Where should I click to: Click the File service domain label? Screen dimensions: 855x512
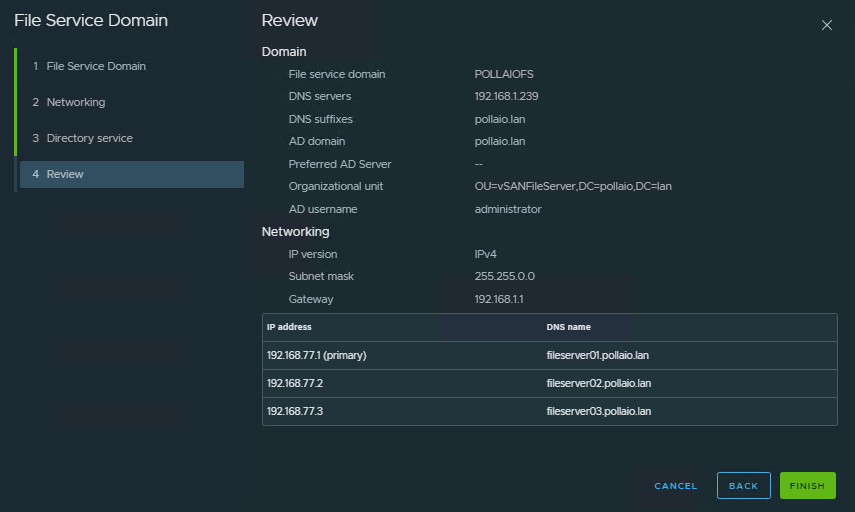coord(336,74)
